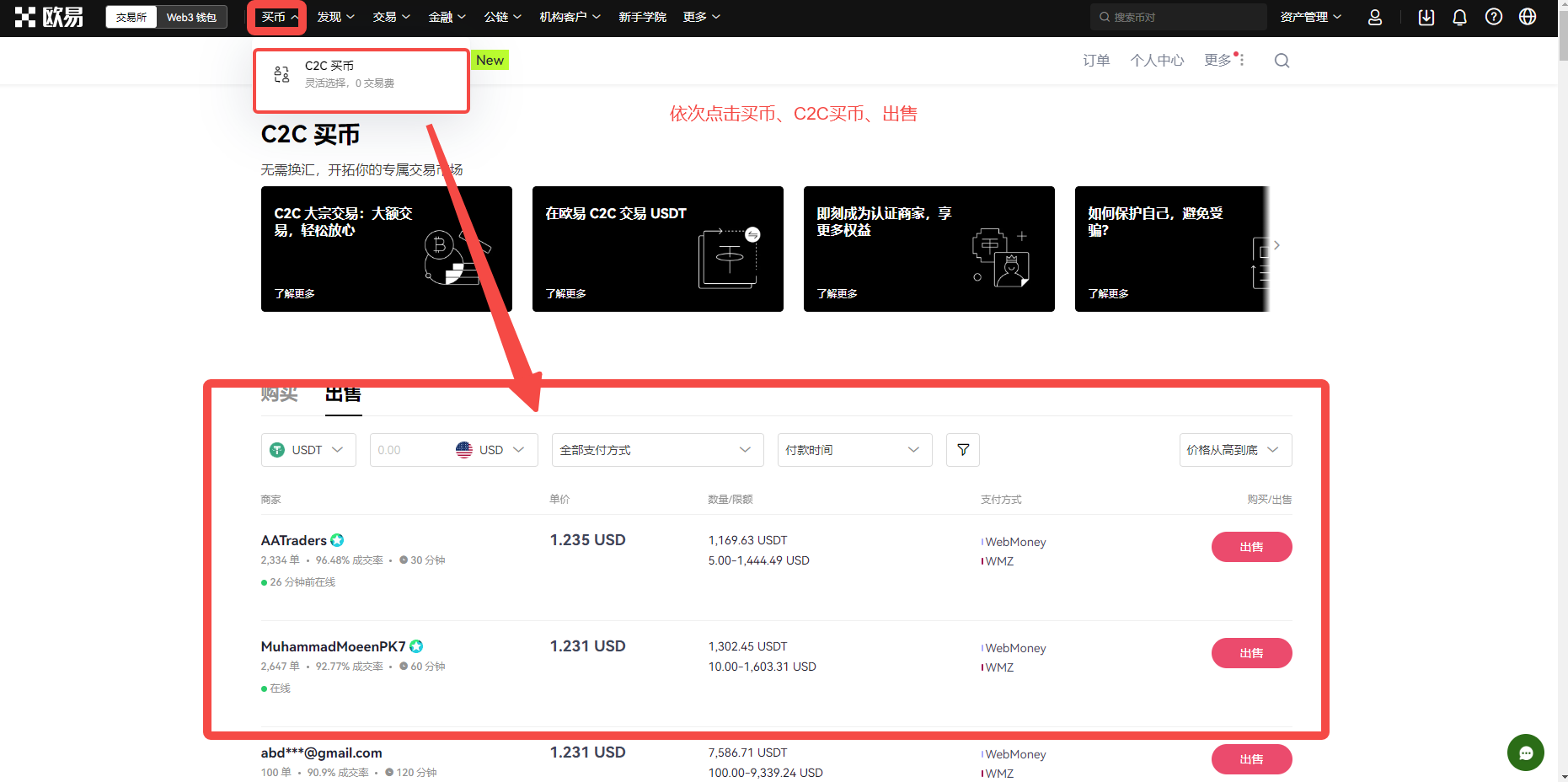
Task: Open the 付款时间 dropdown
Action: pos(854,450)
